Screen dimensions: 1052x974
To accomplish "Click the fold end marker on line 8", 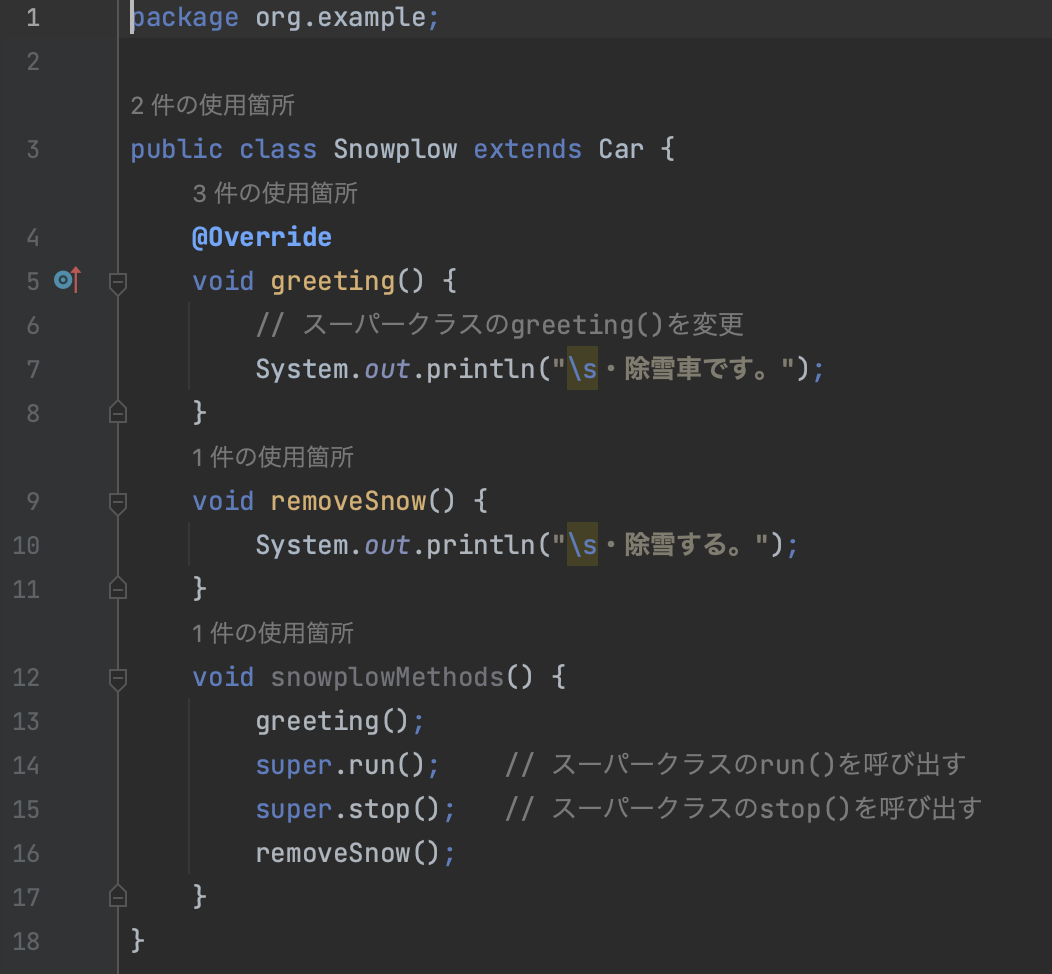I will pos(118,412).
